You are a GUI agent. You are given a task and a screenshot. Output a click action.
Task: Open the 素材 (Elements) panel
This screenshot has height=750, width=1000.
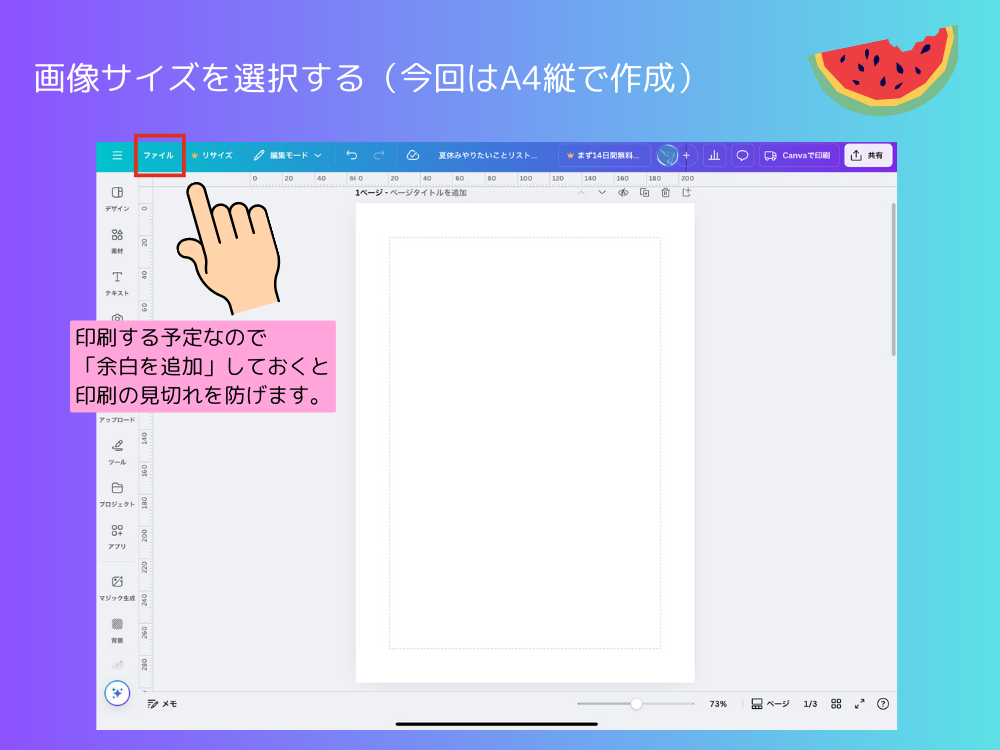[x=117, y=240]
